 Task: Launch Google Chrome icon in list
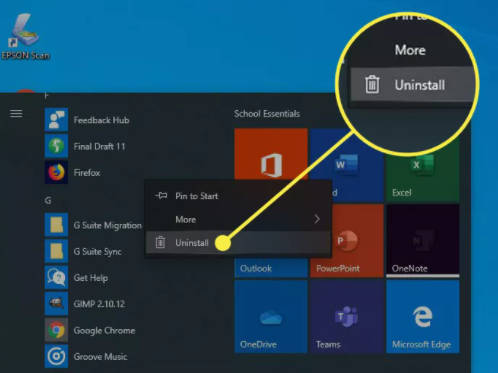coord(56,330)
